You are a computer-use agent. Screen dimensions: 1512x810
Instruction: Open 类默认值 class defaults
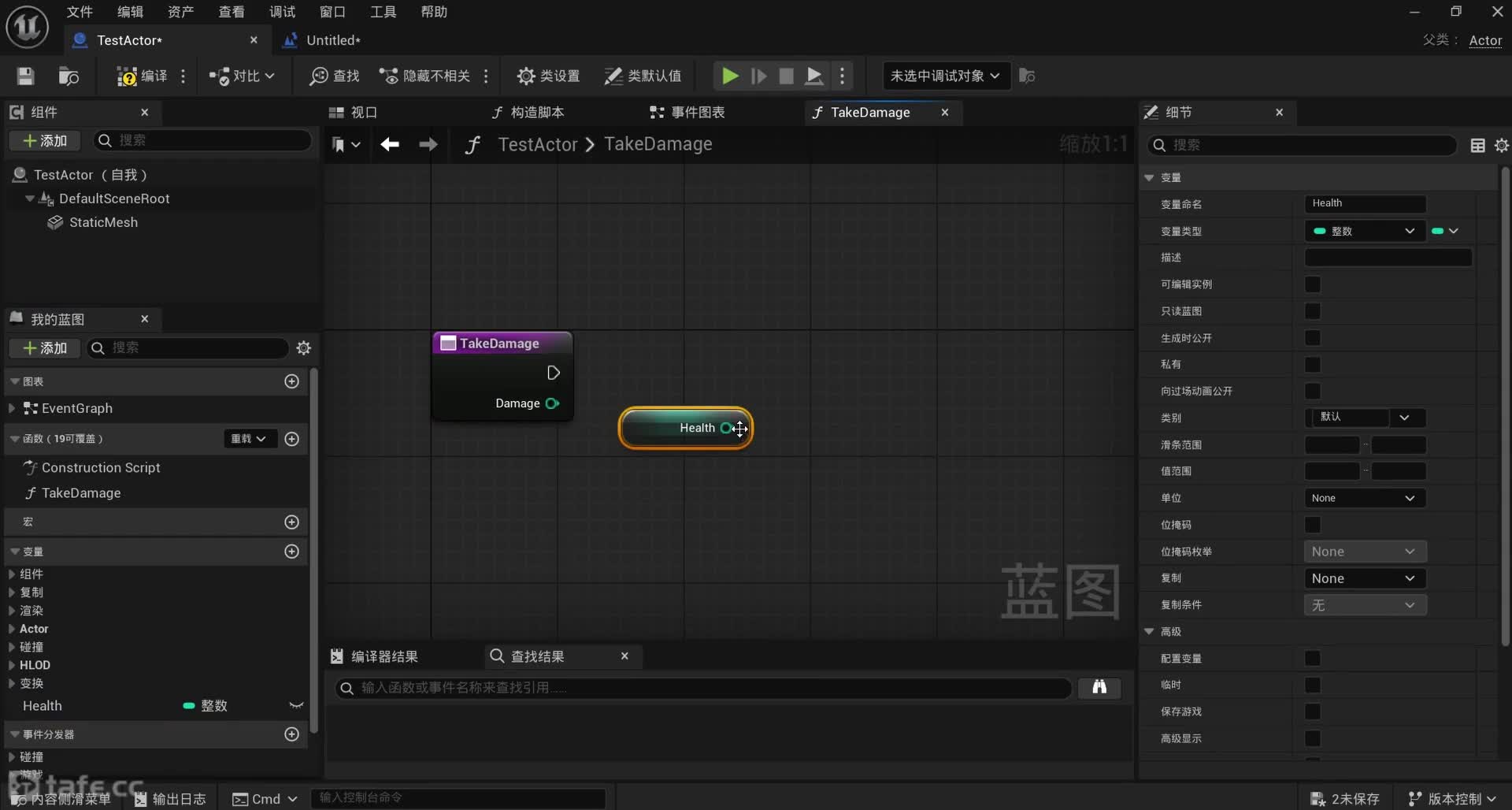pyautogui.click(x=643, y=76)
